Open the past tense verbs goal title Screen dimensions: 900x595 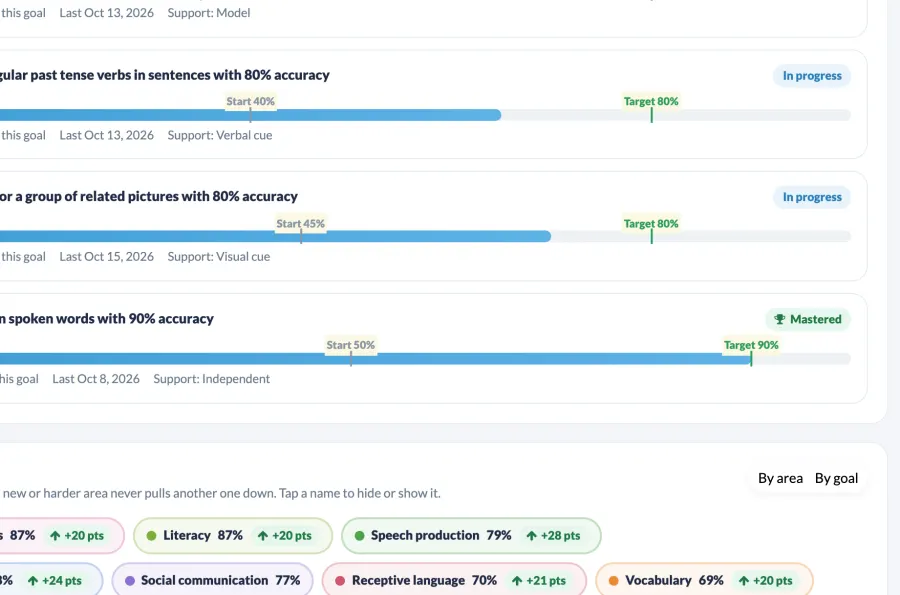click(x=165, y=75)
